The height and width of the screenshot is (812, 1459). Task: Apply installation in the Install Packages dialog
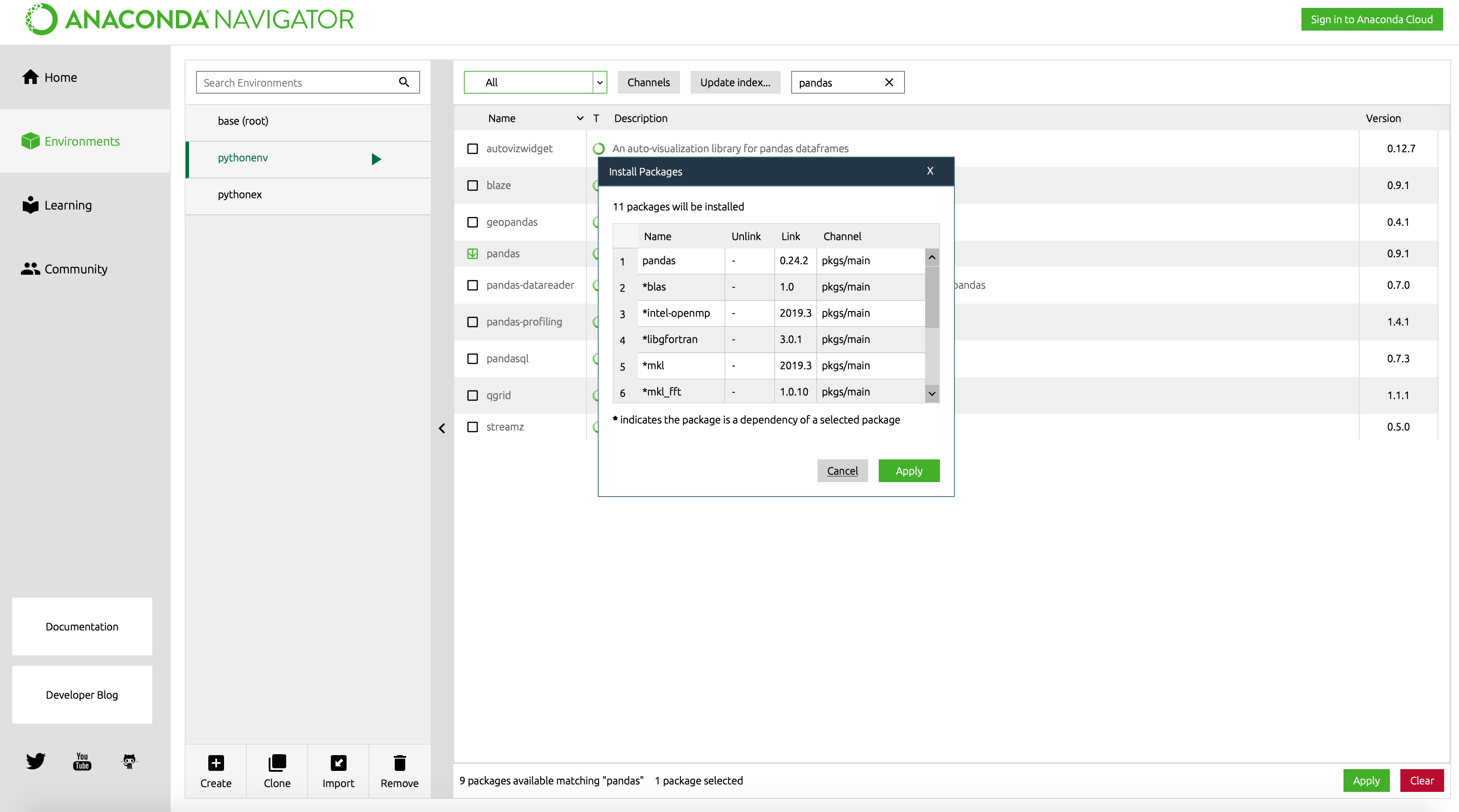click(909, 471)
